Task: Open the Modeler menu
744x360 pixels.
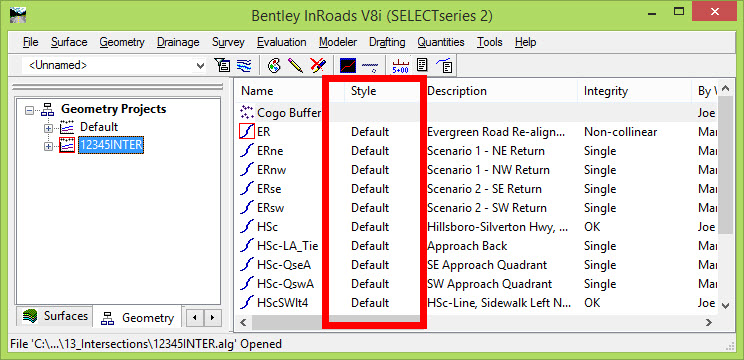Action: (338, 42)
